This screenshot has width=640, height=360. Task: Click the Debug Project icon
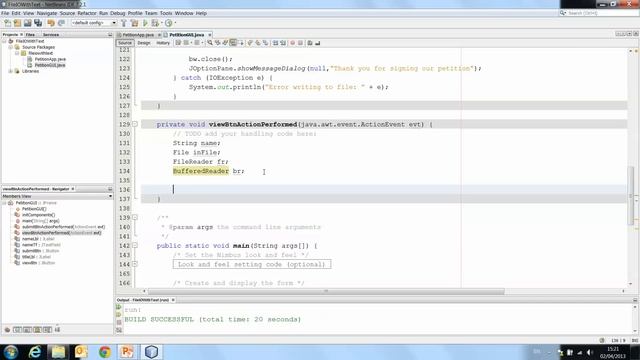pyautogui.click(x=155, y=23)
